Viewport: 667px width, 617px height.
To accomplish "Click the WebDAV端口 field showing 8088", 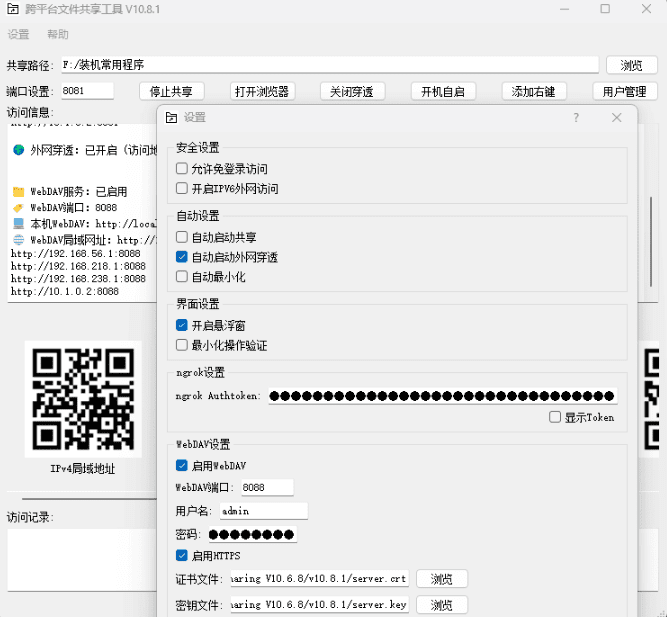I will [267, 487].
